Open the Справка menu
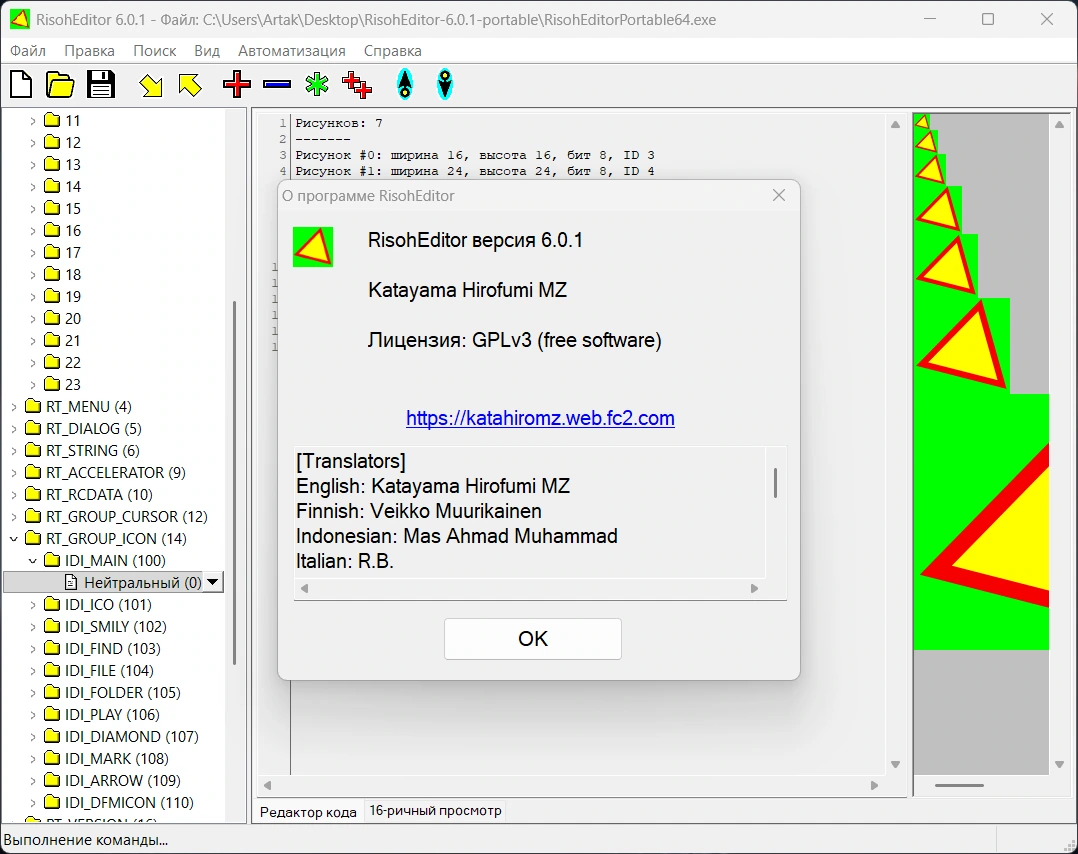1078x854 pixels. click(x=393, y=51)
